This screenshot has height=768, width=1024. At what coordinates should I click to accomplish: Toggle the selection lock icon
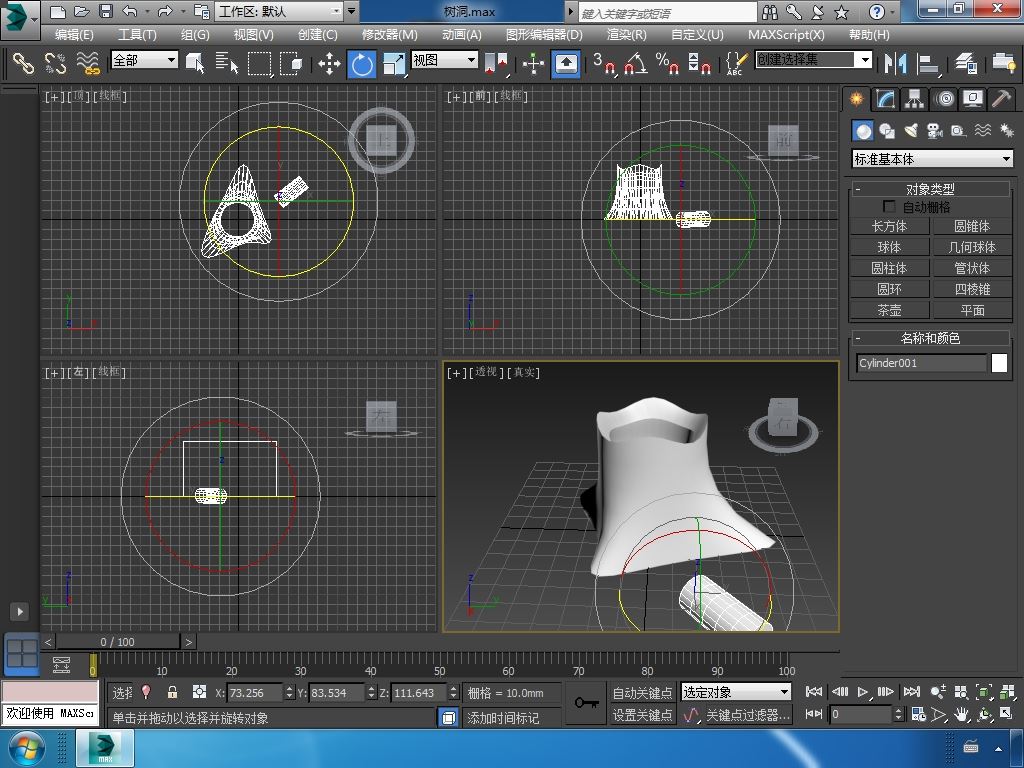coord(172,692)
